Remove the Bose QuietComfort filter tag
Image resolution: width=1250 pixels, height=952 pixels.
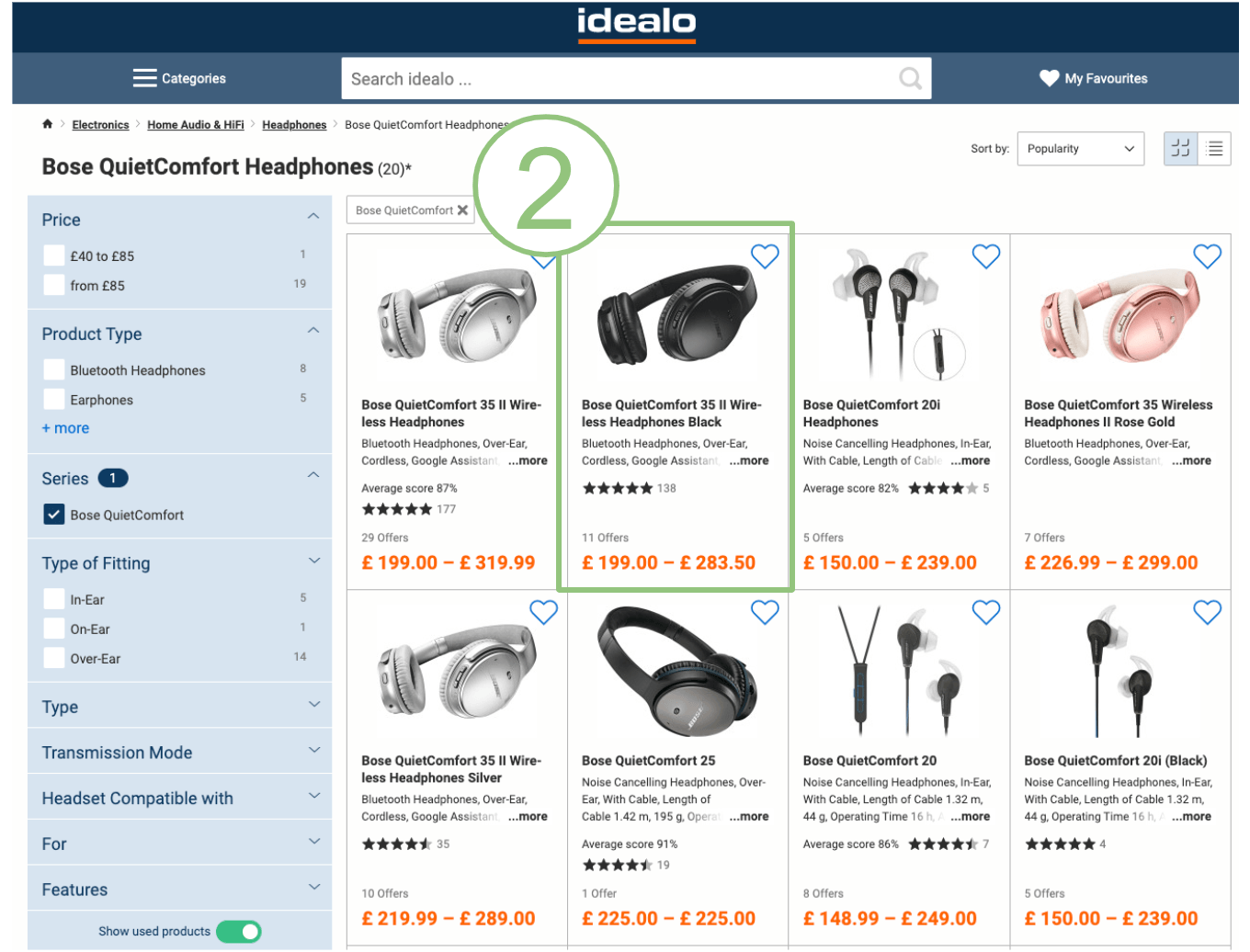[462, 210]
